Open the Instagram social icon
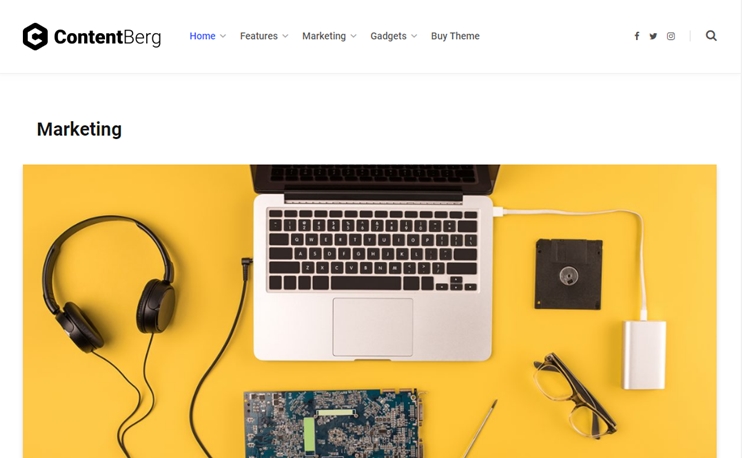 pyautogui.click(x=671, y=36)
